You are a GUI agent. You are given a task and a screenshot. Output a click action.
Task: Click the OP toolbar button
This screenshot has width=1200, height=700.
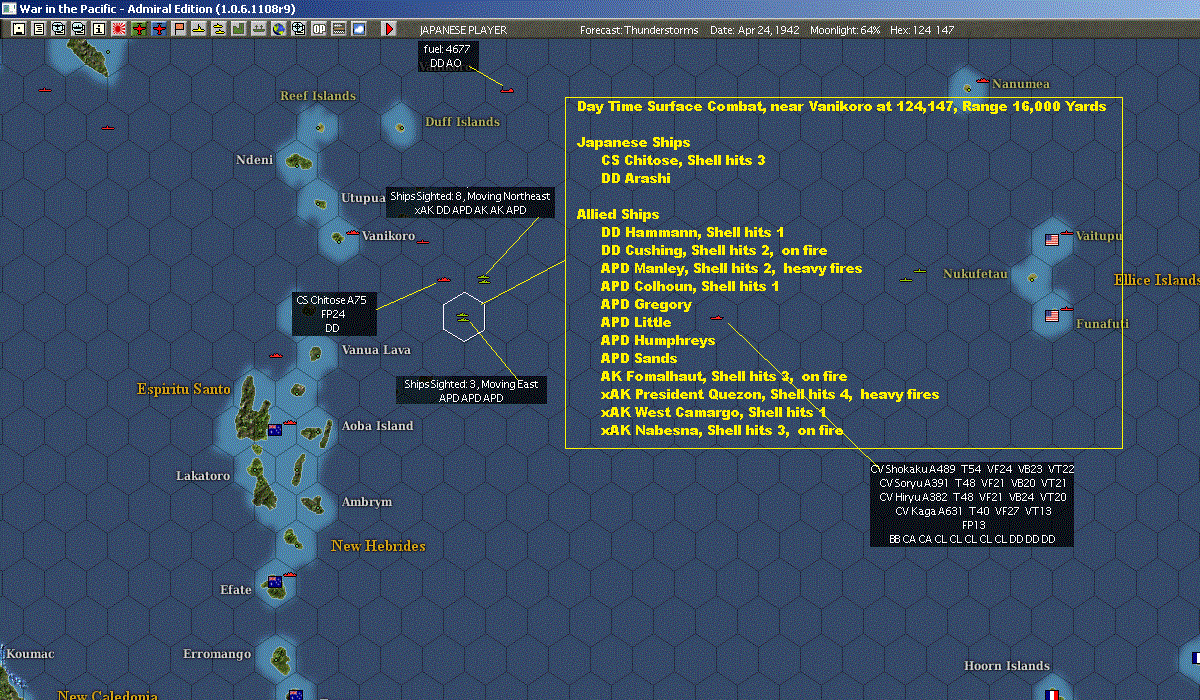pos(318,29)
